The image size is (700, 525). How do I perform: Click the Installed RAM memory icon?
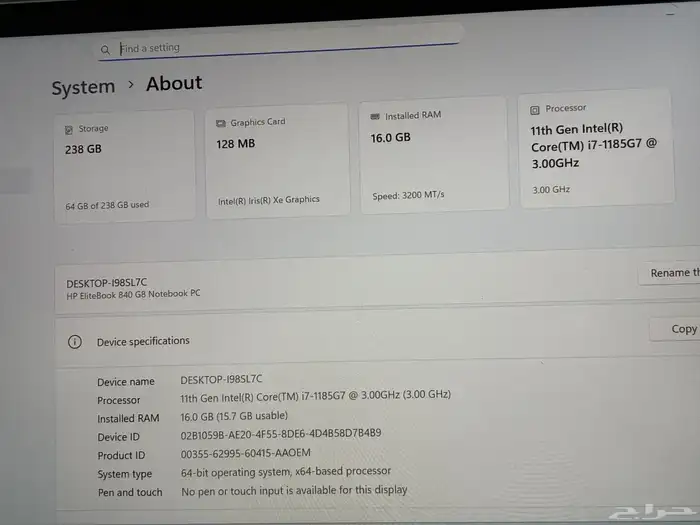pyautogui.click(x=375, y=117)
